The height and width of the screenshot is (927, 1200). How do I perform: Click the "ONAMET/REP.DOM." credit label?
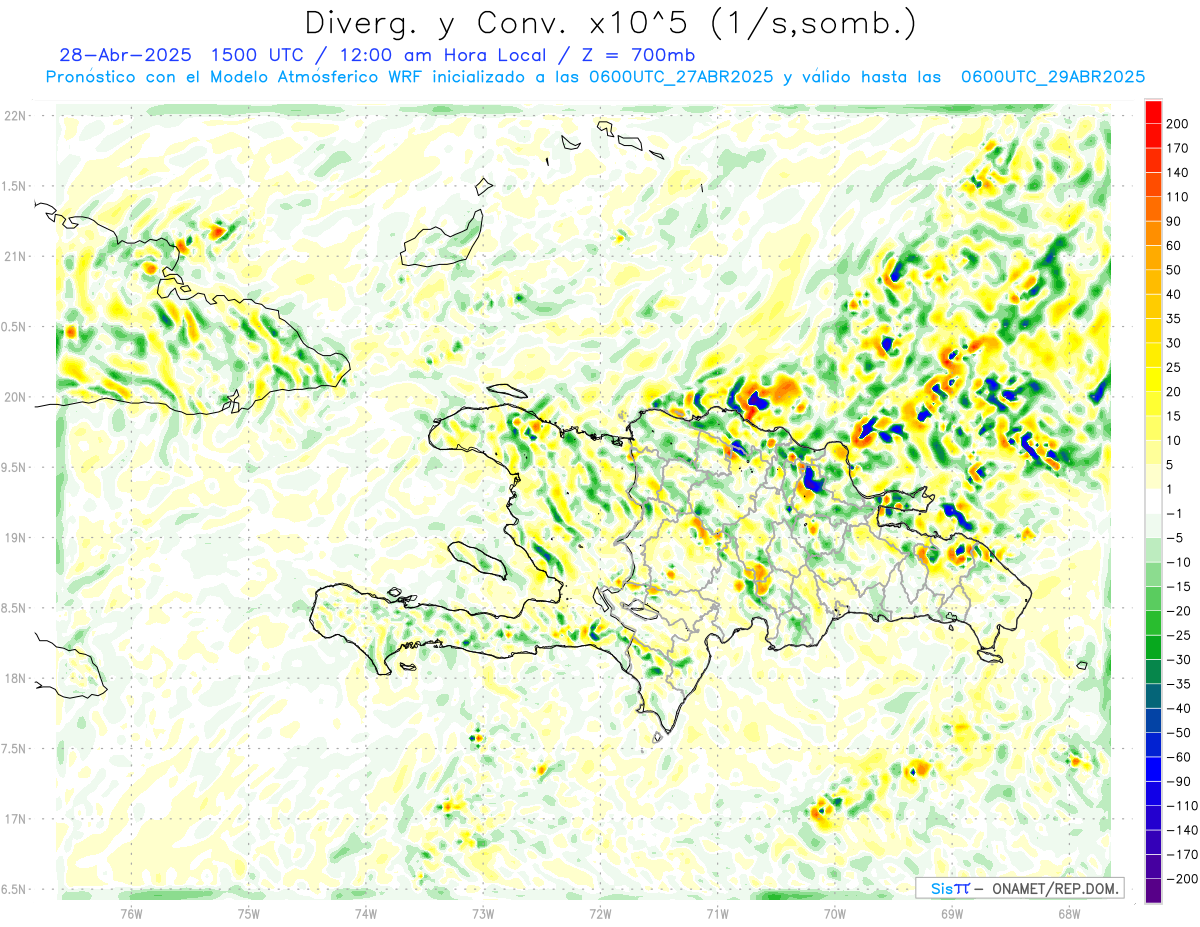click(1055, 889)
